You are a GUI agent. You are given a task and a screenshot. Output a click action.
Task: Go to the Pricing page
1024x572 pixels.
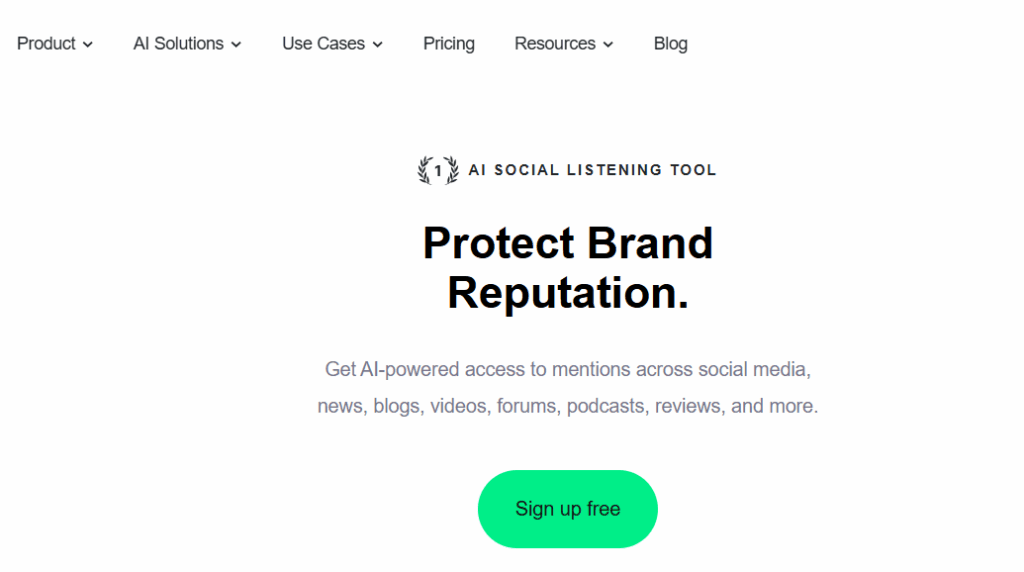tap(449, 44)
